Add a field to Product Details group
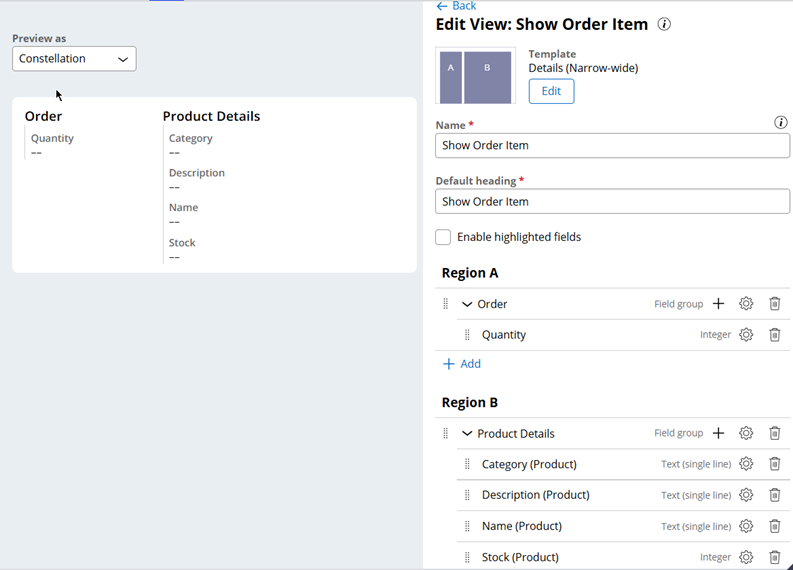This screenshot has height=570, width=793. 718,433
